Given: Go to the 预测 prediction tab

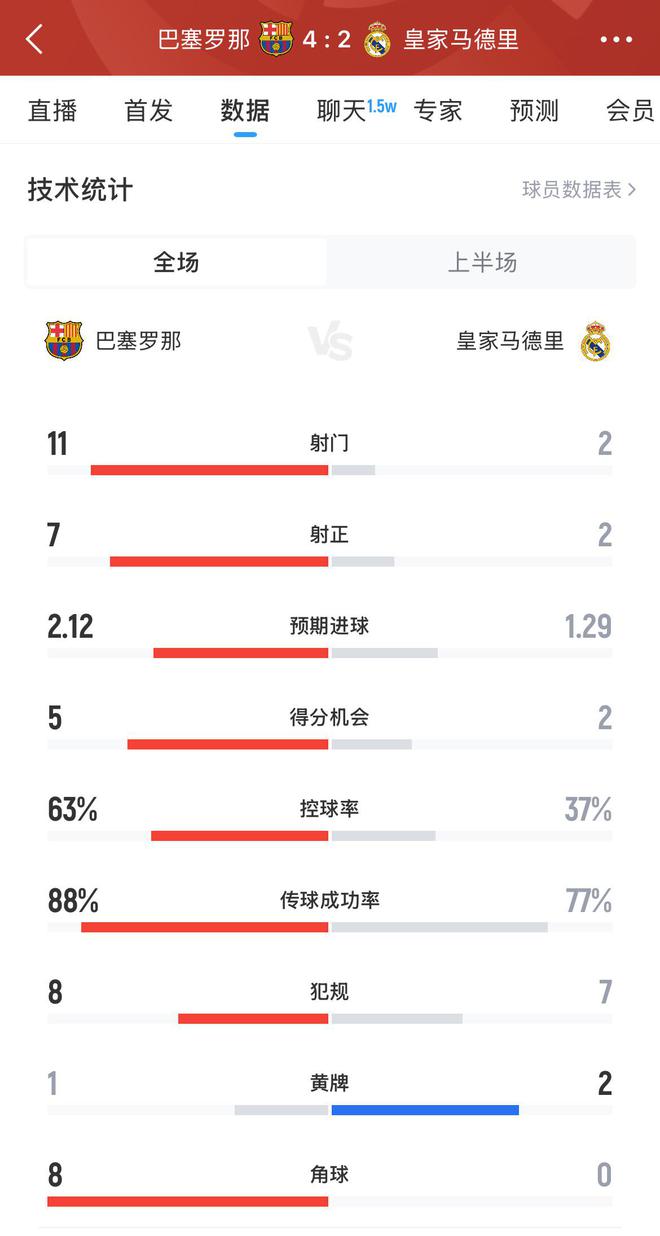Looking at the screenshot, I should [534, 110].
